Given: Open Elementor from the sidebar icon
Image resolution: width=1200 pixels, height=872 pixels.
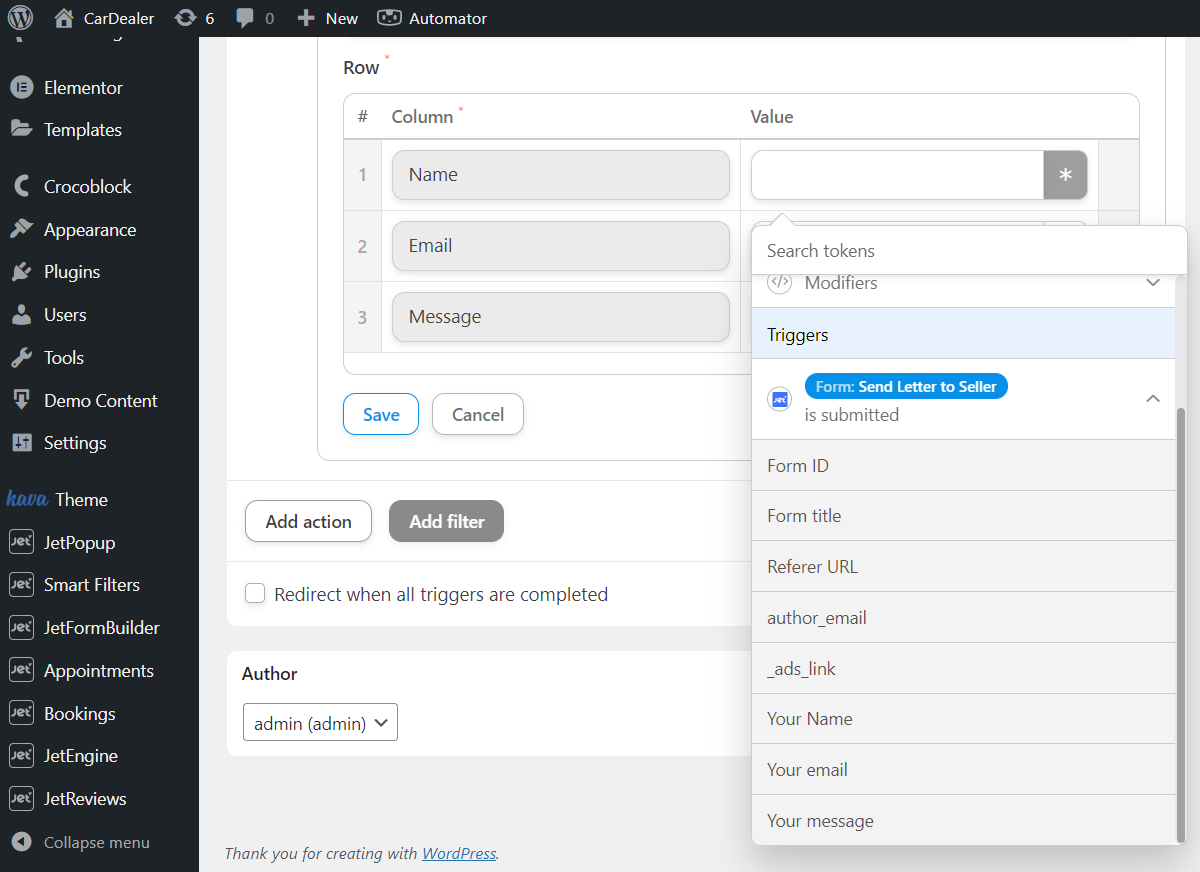Looking at the screenshot, I should pos(21,88).
